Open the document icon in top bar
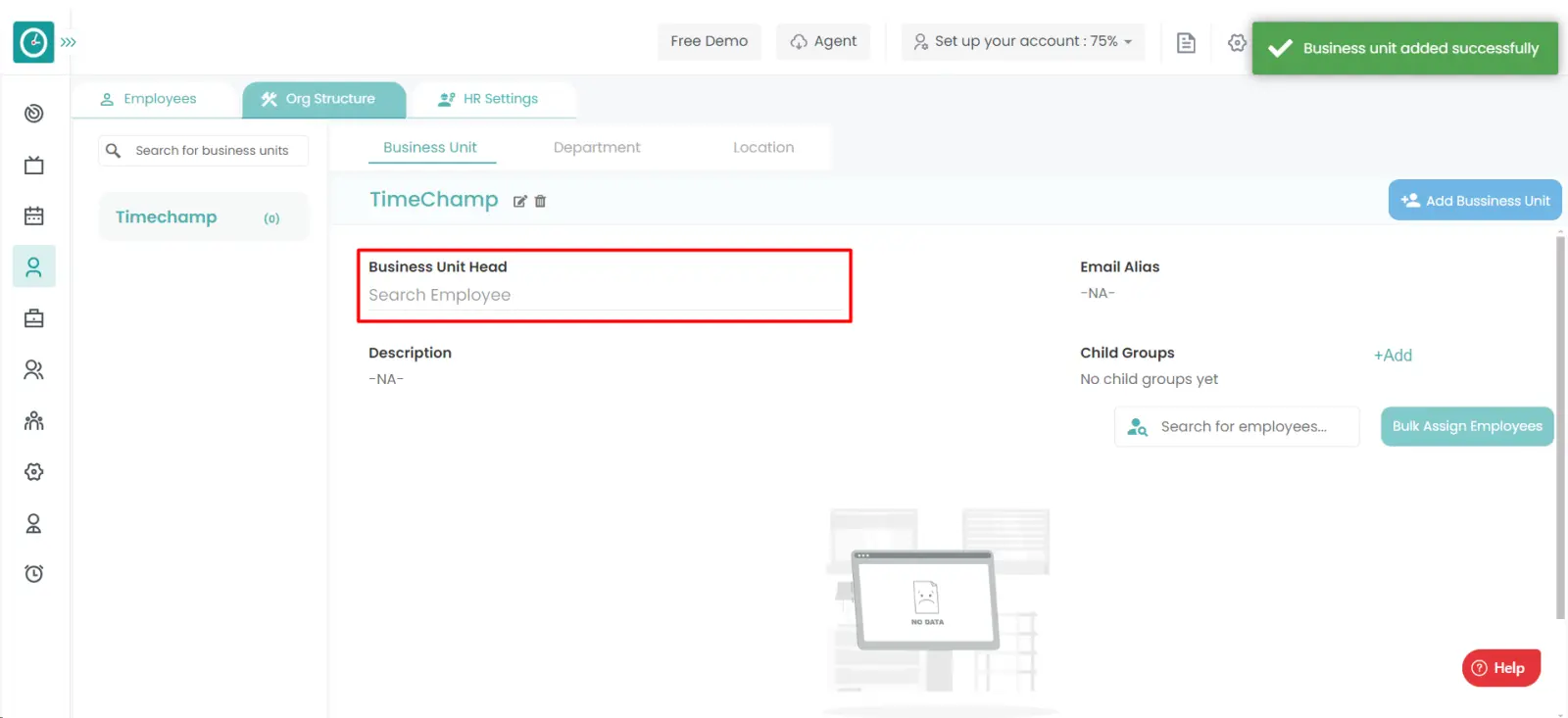1568x718 pixels. (x=1186, y=42)
